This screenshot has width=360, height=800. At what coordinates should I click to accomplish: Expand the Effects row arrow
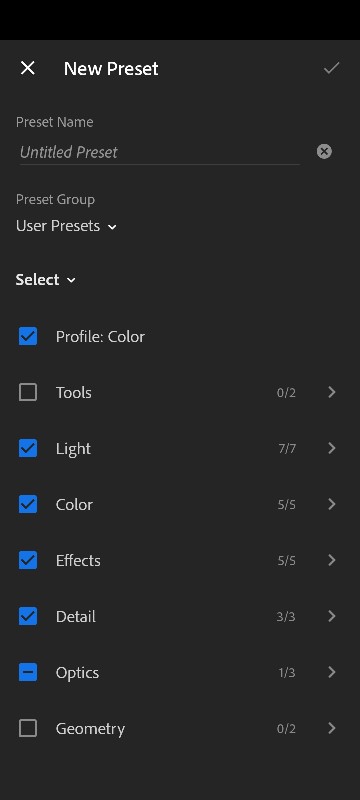click(x=332, y=560)
